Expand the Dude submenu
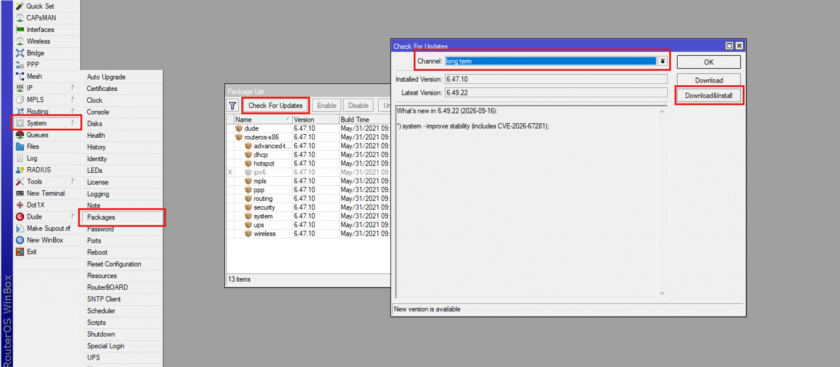This screenshot has width=840, height=367. pyautogui.click(x=47, y=216)
